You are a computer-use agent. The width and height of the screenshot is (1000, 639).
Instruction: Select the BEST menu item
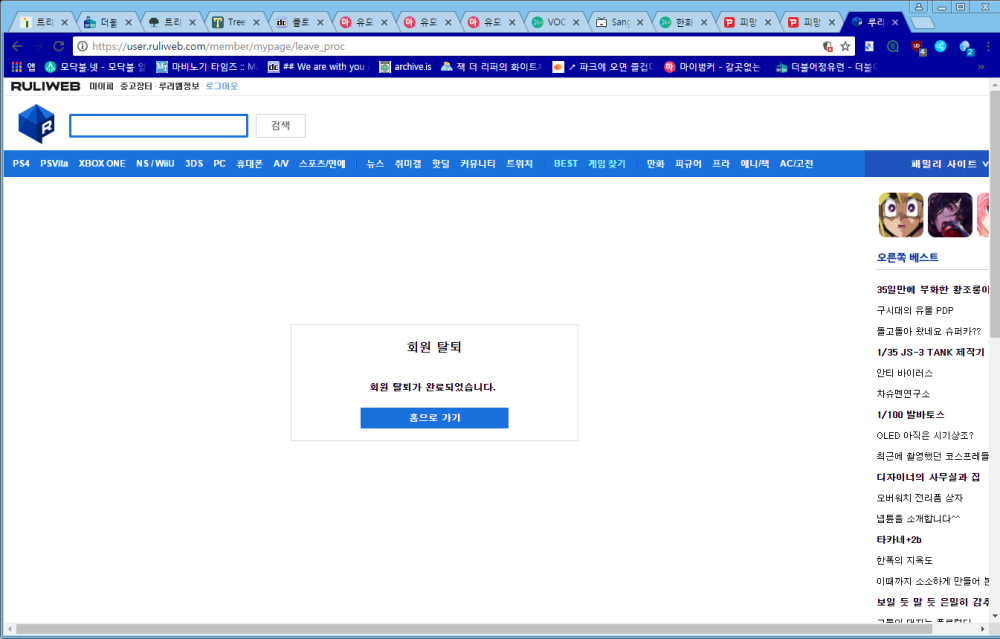tap(566, 163)
